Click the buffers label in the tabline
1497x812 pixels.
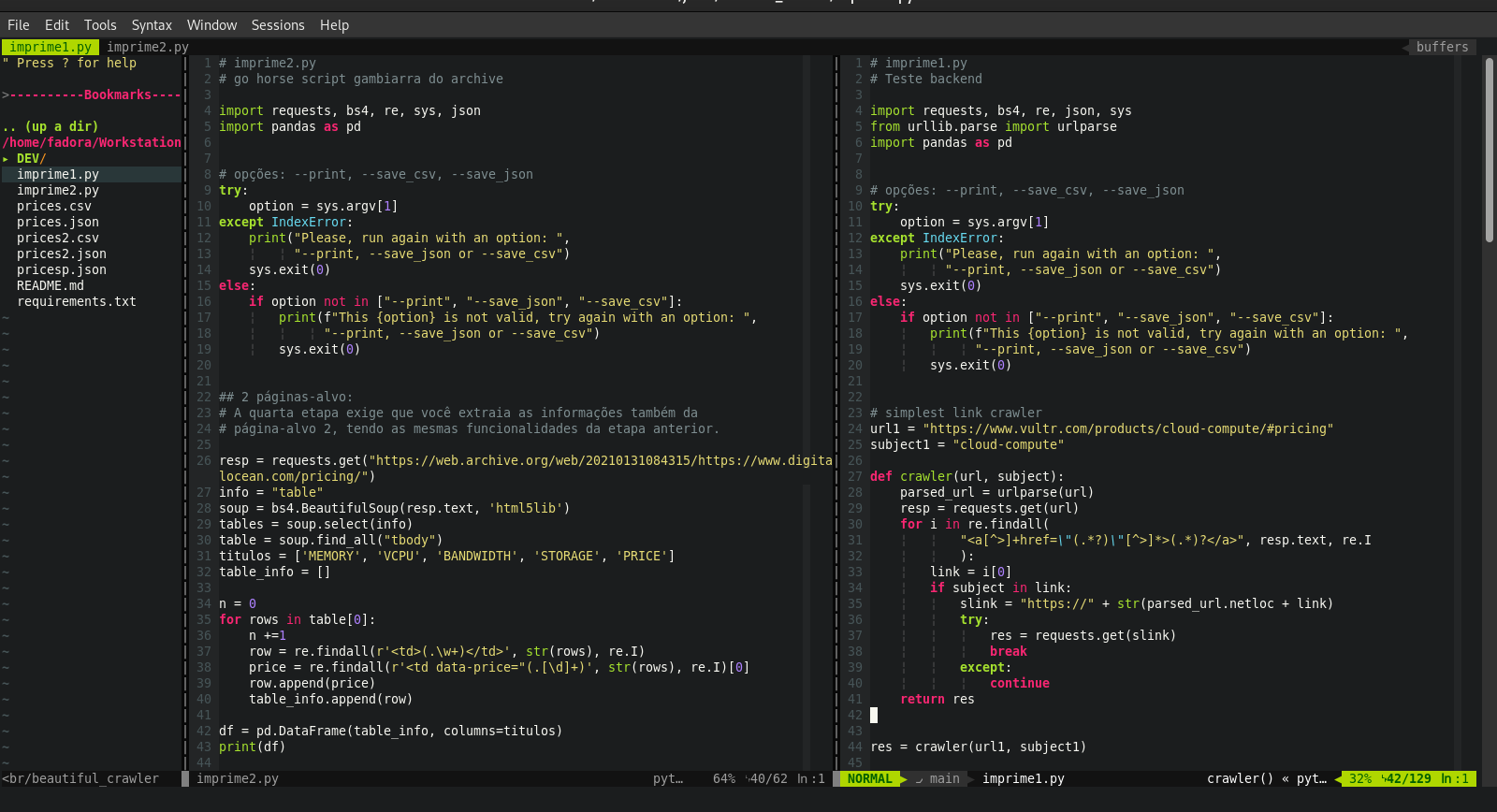click(x=1442, y=47)
